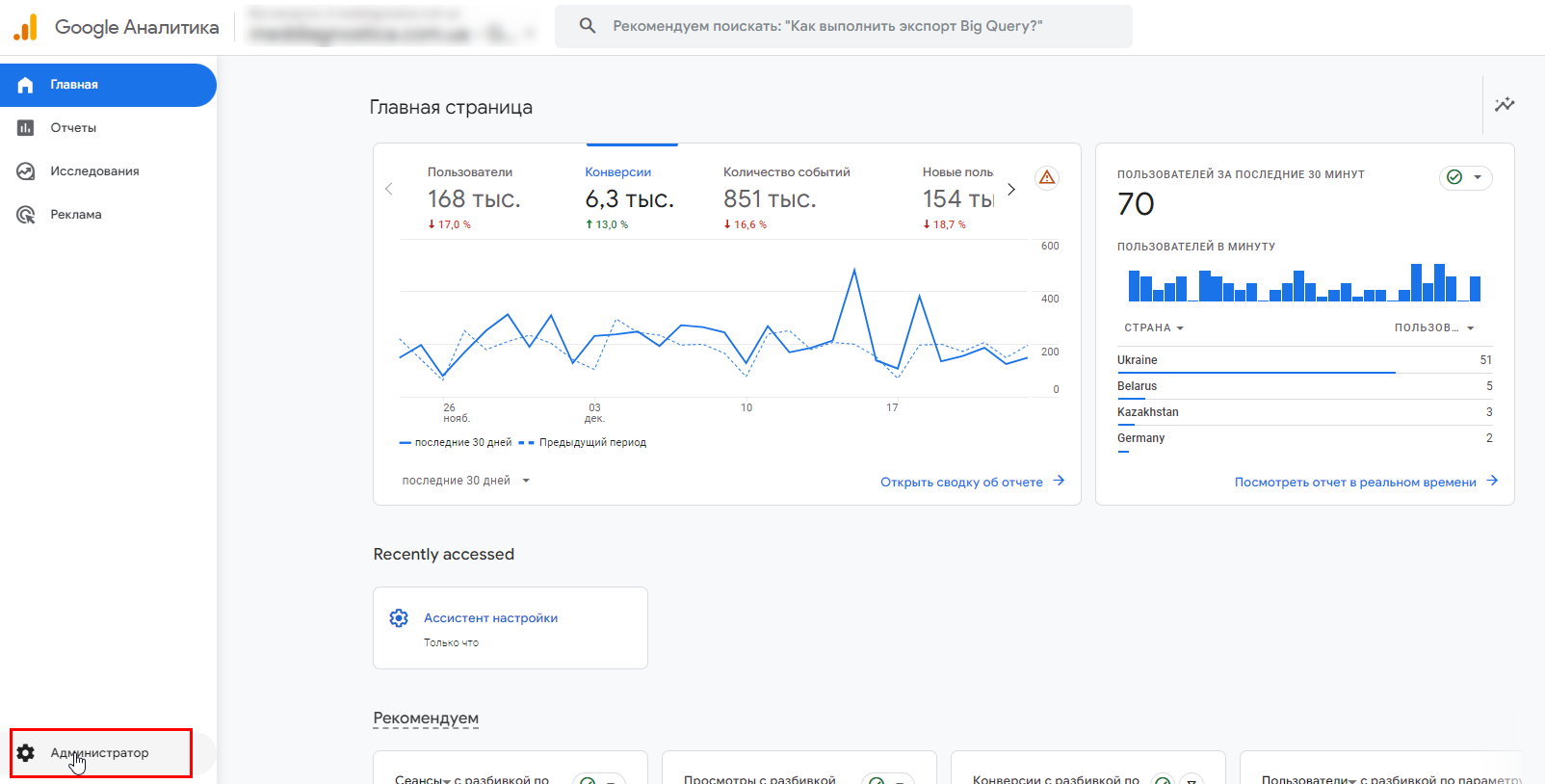
Task: Click the 168 тыс. users value
Action: coord(474,199)
